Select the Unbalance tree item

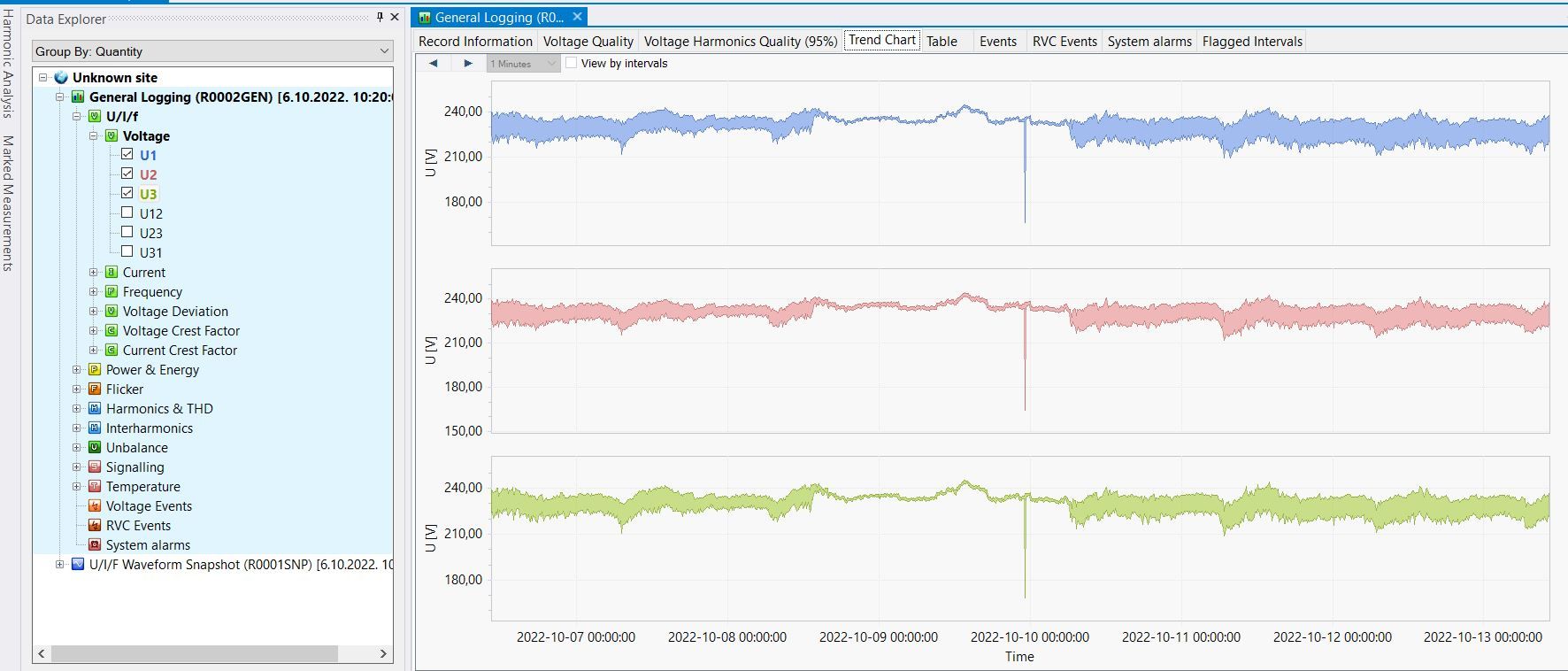137,447
